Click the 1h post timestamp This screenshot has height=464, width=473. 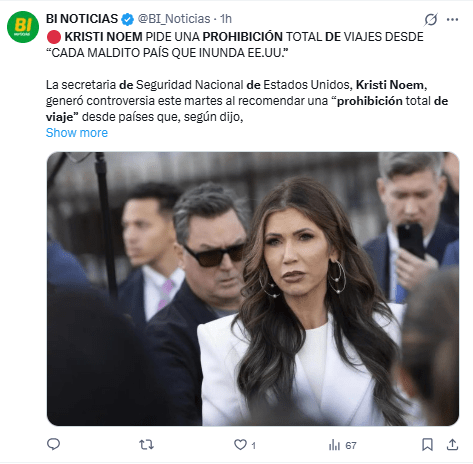226,19
